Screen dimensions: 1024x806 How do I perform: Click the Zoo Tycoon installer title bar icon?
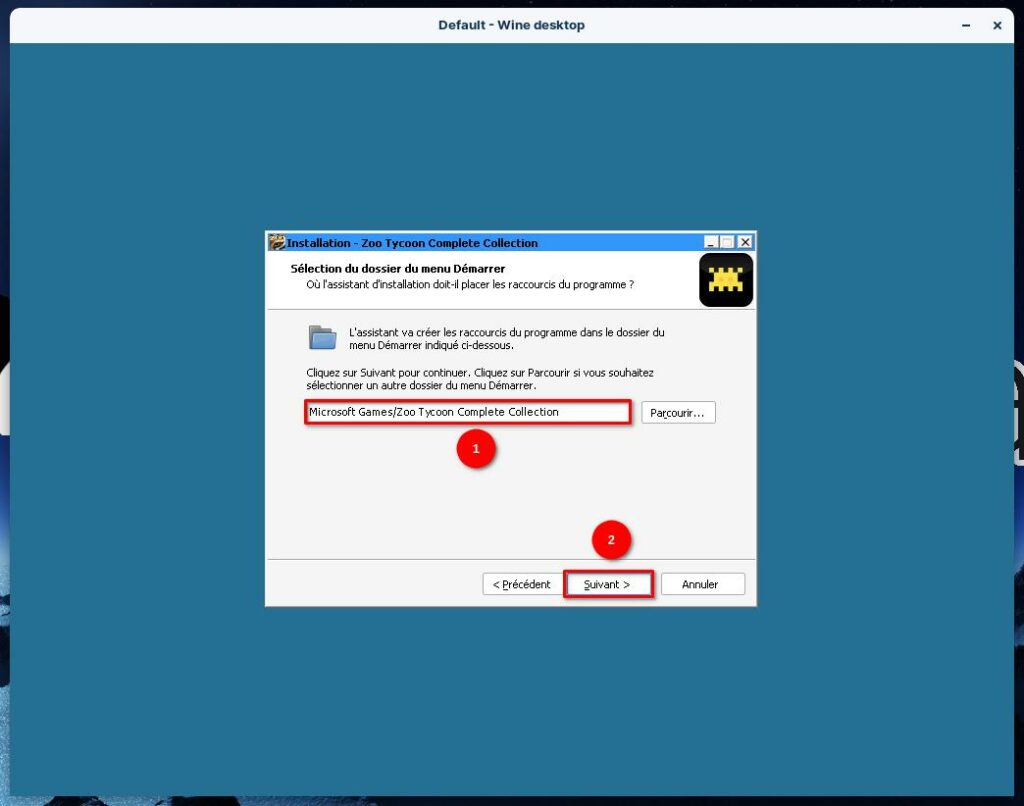coord(277,242)
